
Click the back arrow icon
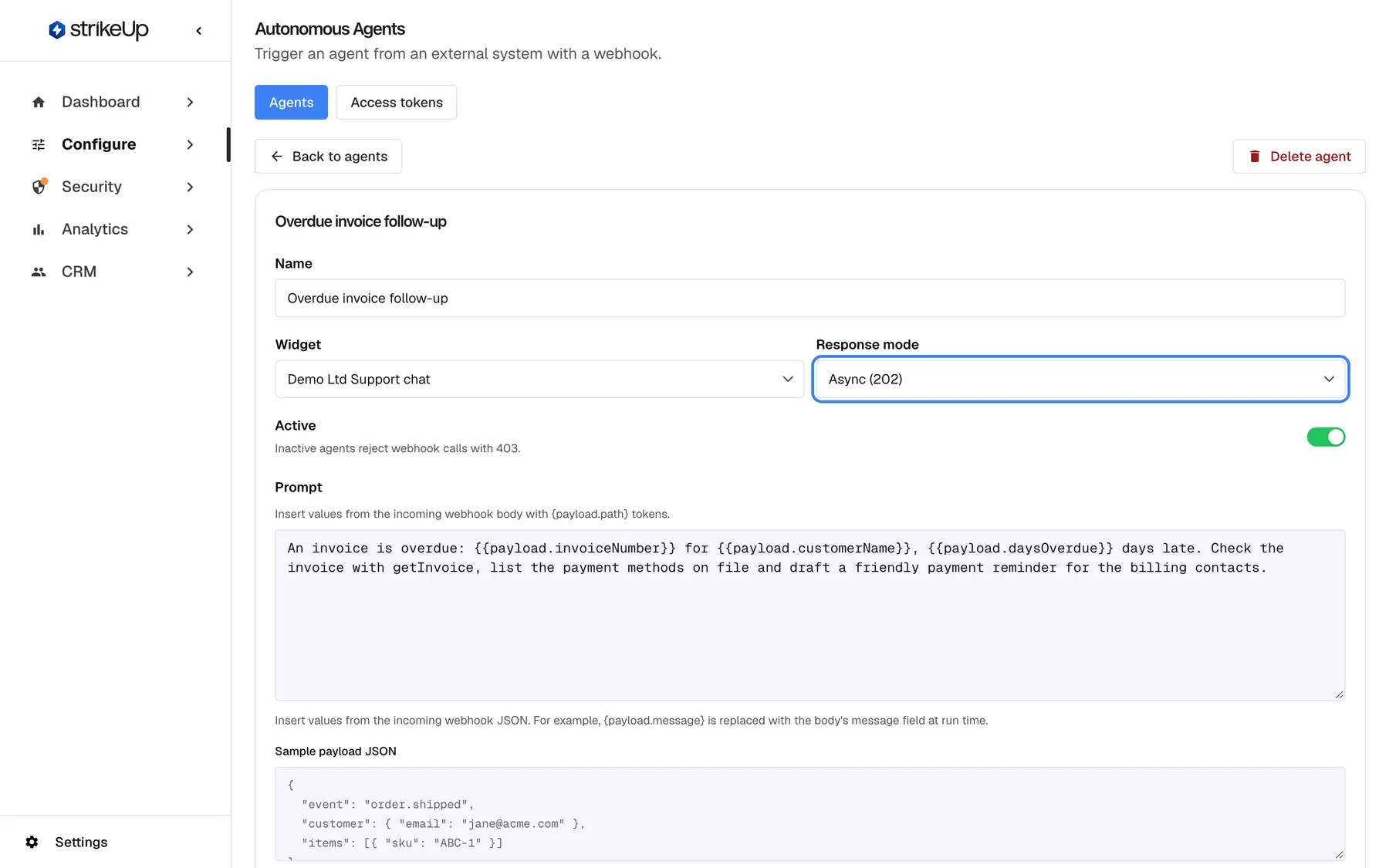[x=276, y=156]
